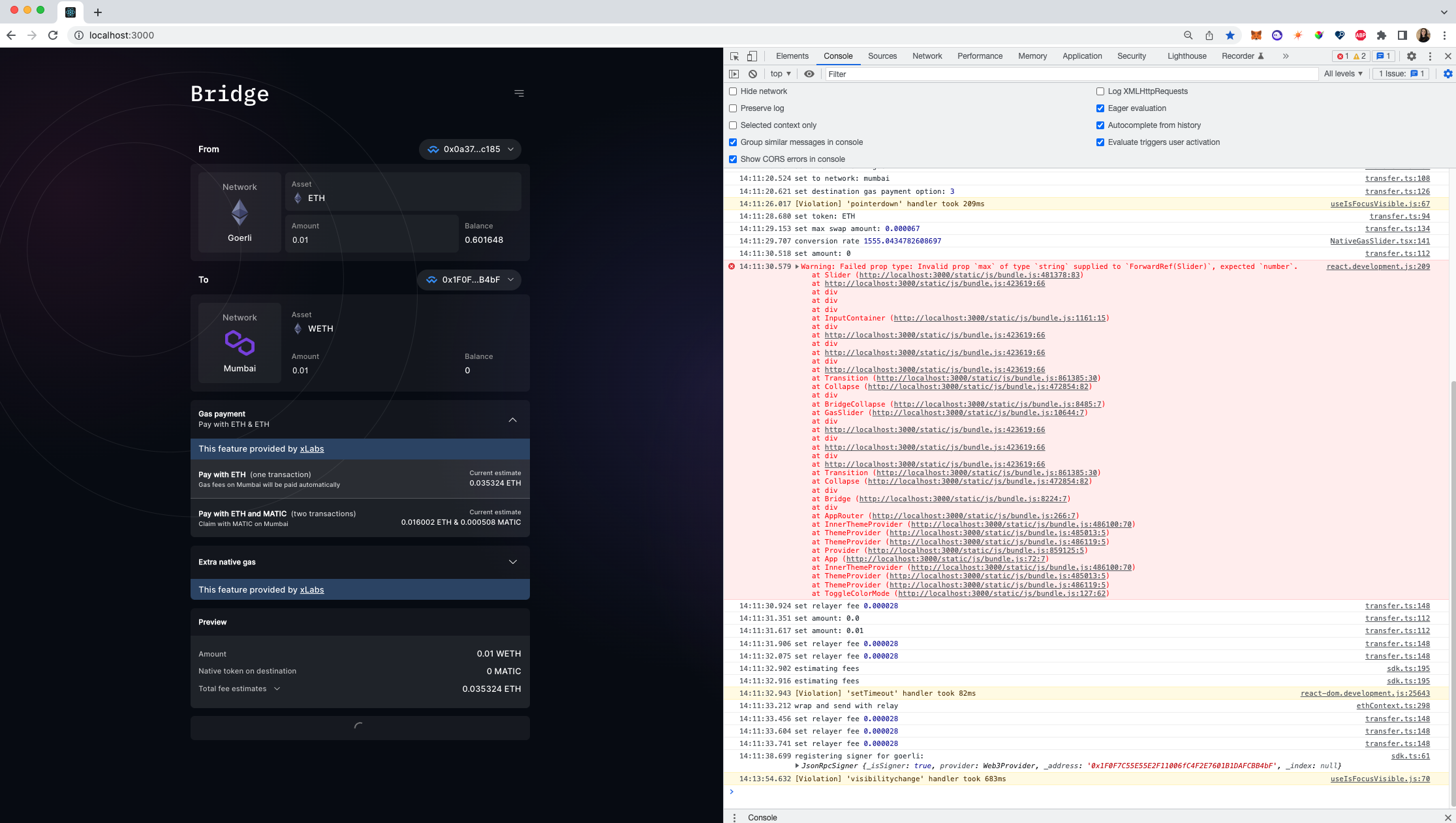Disable the Eager evaluation checkbox
This screenshot has width=1456, height=823.
(1100, 108)
